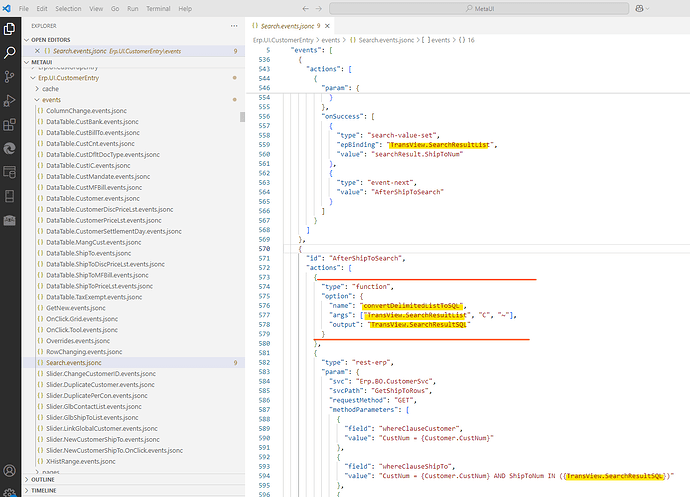Click the Explorer tree scrollbar thumb
690x497 pixels.
pyautogui.click(x=242, y=117)
